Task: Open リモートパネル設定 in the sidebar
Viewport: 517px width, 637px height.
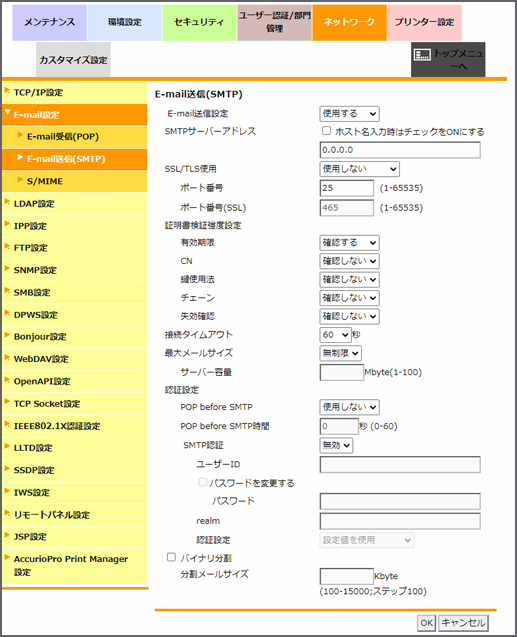Action: 75,515
